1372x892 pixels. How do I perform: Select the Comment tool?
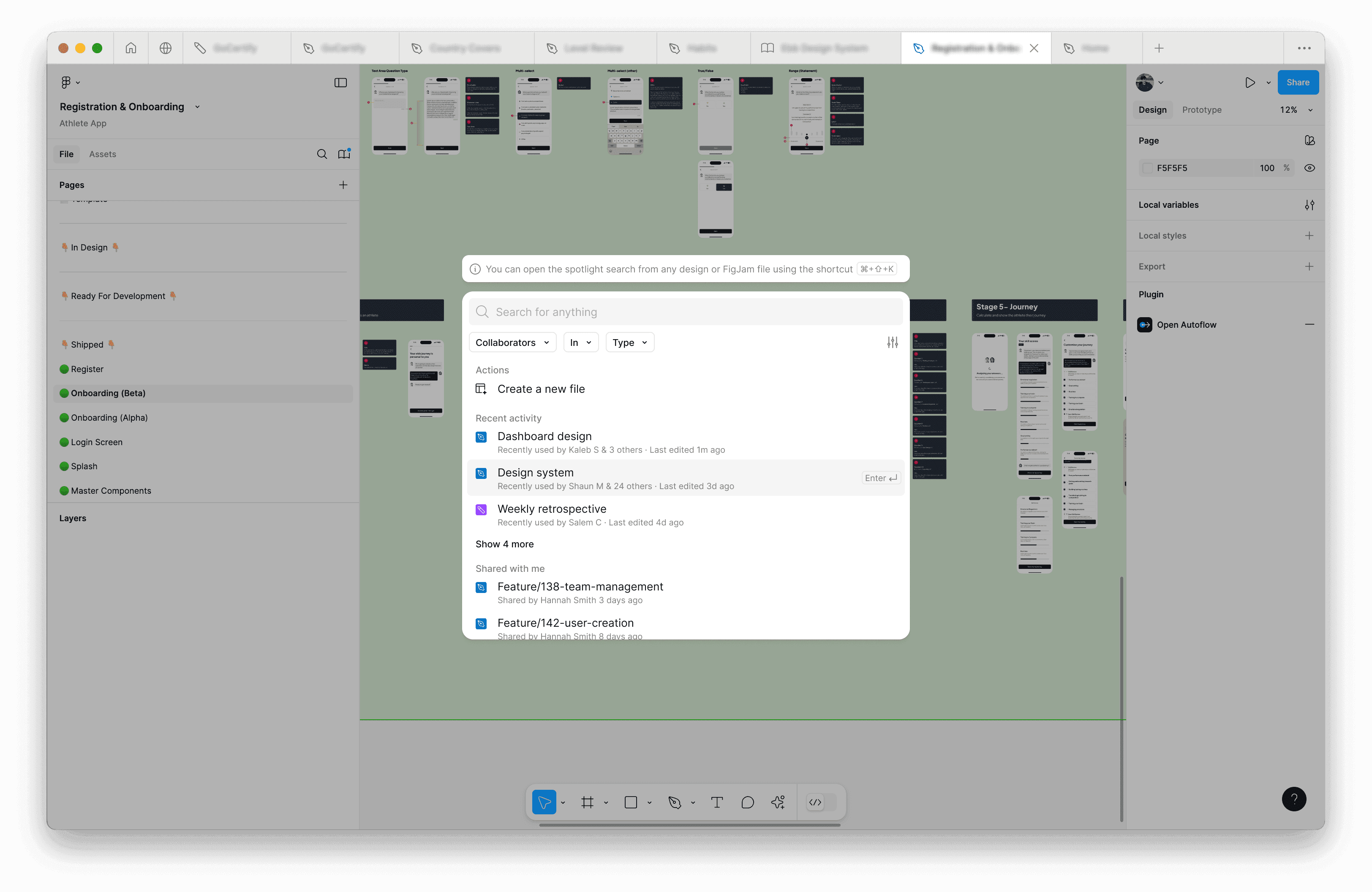(x=748, y=802)
